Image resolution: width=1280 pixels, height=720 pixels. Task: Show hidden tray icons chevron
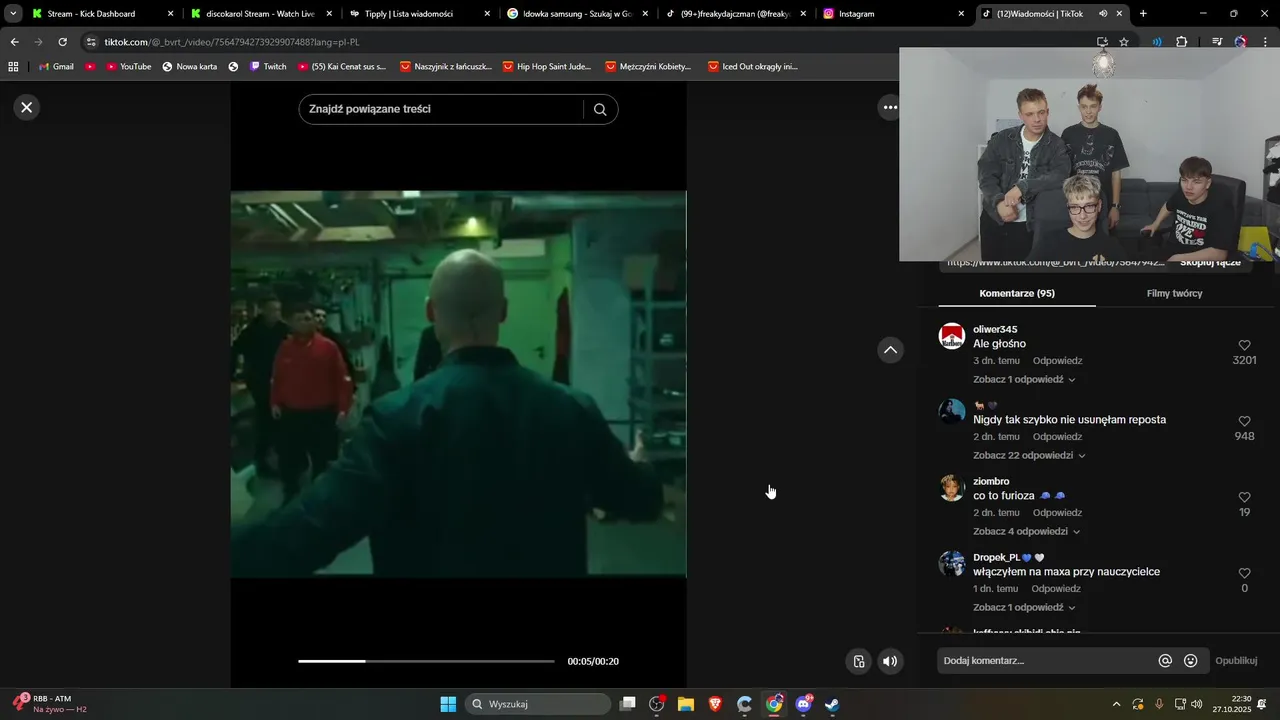[1116, 704]
